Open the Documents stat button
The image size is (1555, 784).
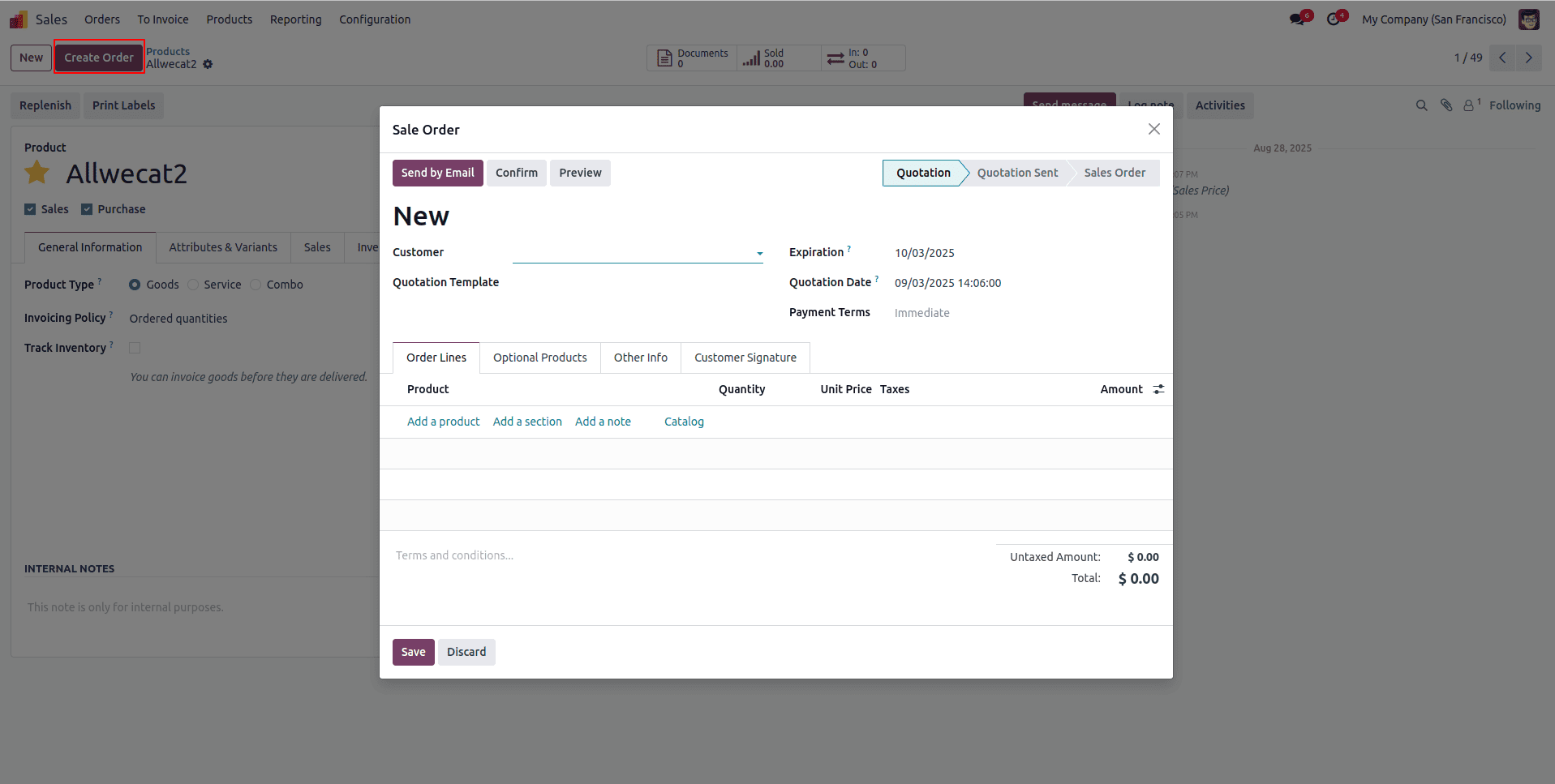(693, 58)
